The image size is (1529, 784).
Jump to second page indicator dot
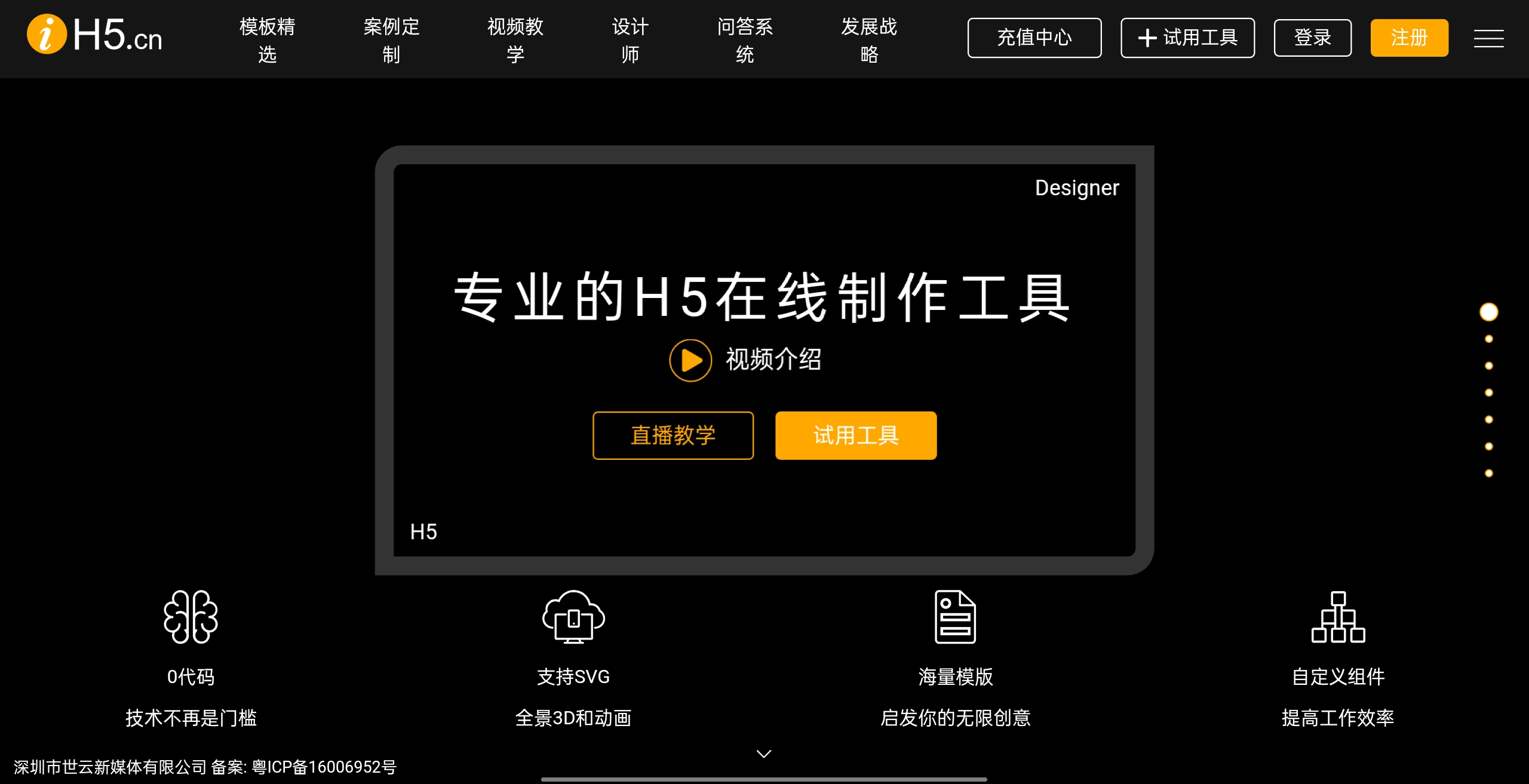(x=1488, y=339)
